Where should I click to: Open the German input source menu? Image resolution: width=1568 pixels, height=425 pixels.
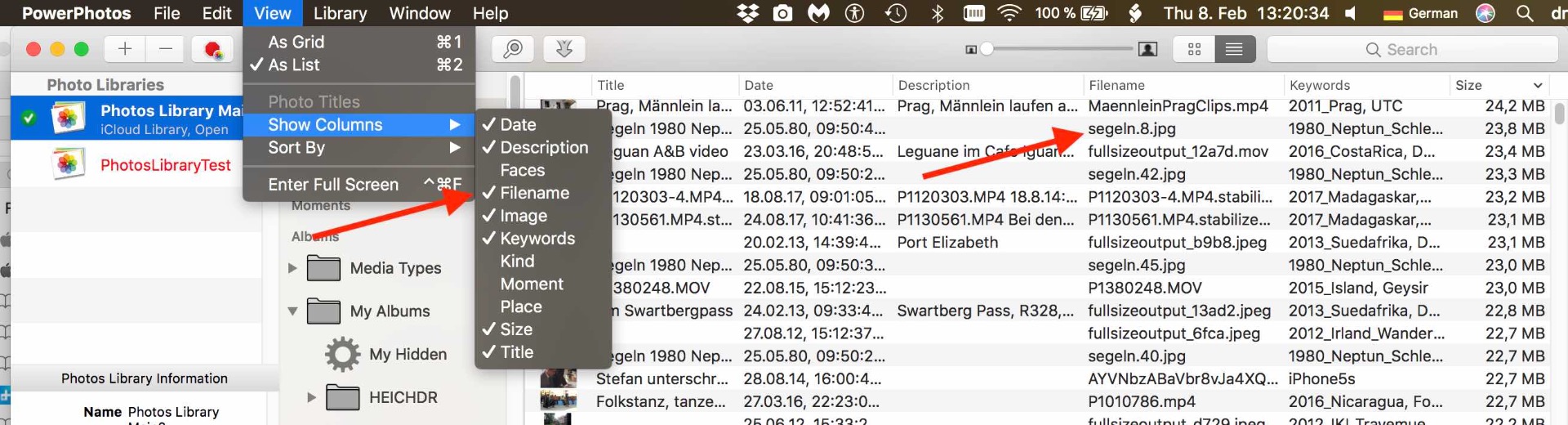click(1420, 13)
